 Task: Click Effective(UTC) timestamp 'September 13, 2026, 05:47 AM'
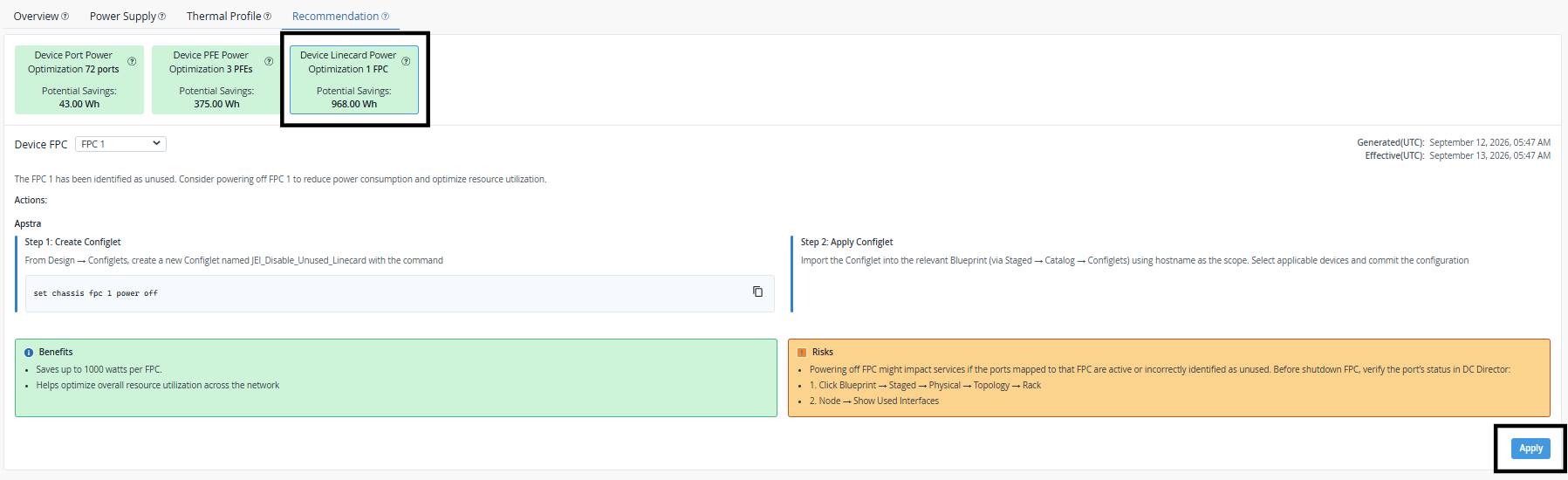point(1489,155)
